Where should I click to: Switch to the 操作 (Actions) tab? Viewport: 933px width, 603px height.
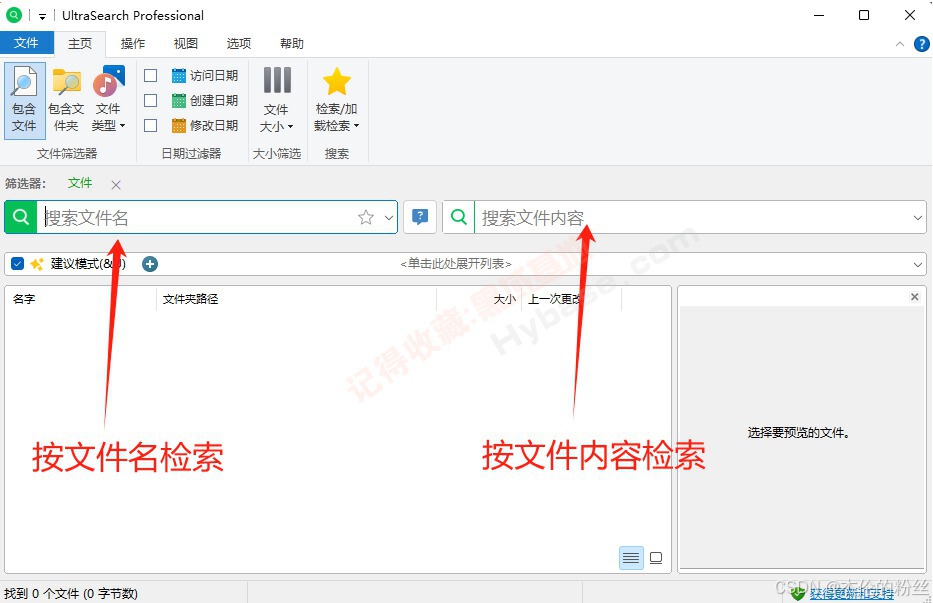[x=133, y=43]
